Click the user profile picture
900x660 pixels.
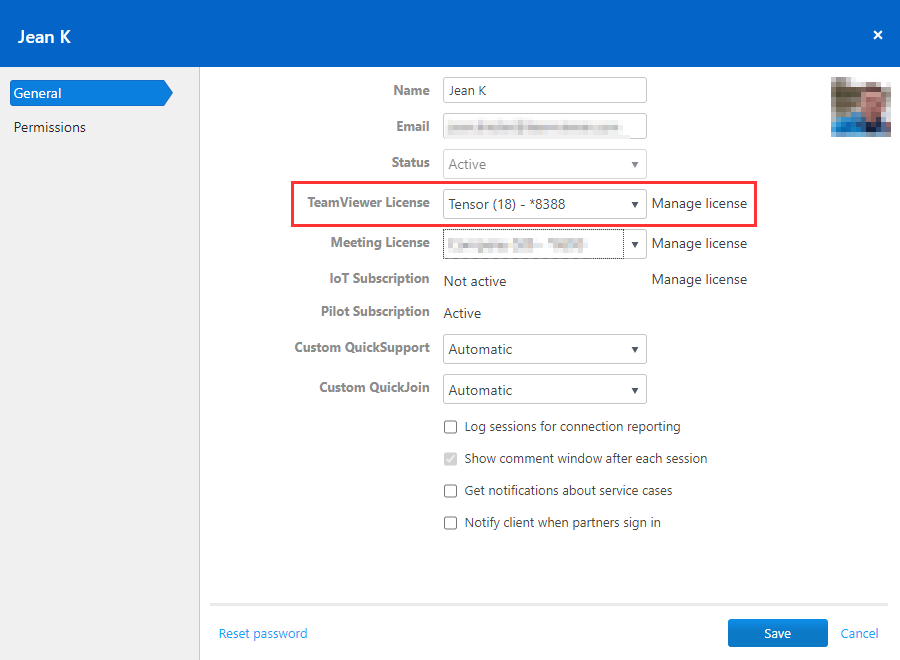pos(860,107)
